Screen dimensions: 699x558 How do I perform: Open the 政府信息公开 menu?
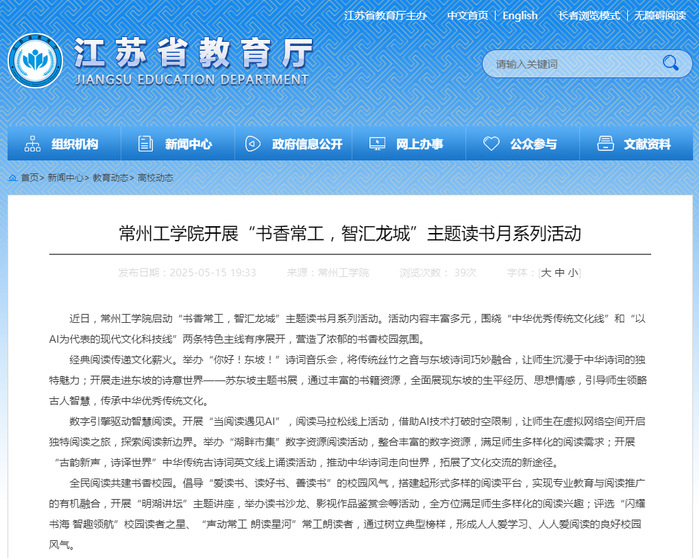pos(294,144)
